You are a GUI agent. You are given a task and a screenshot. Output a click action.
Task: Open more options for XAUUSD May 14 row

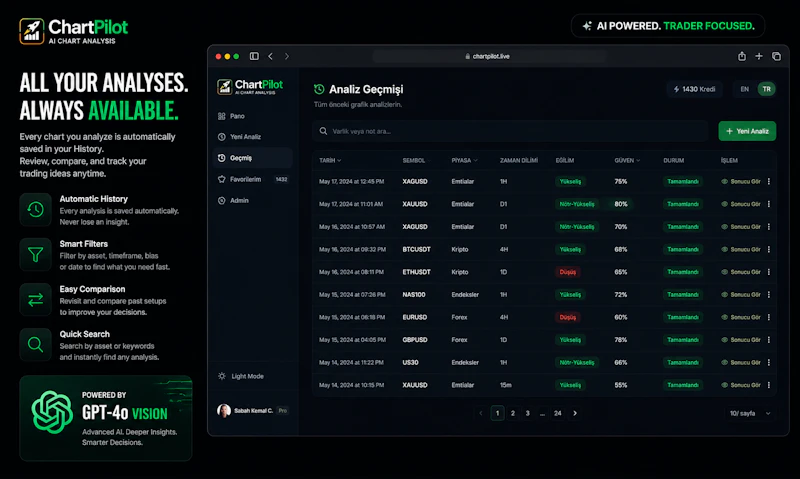(769, 385)
